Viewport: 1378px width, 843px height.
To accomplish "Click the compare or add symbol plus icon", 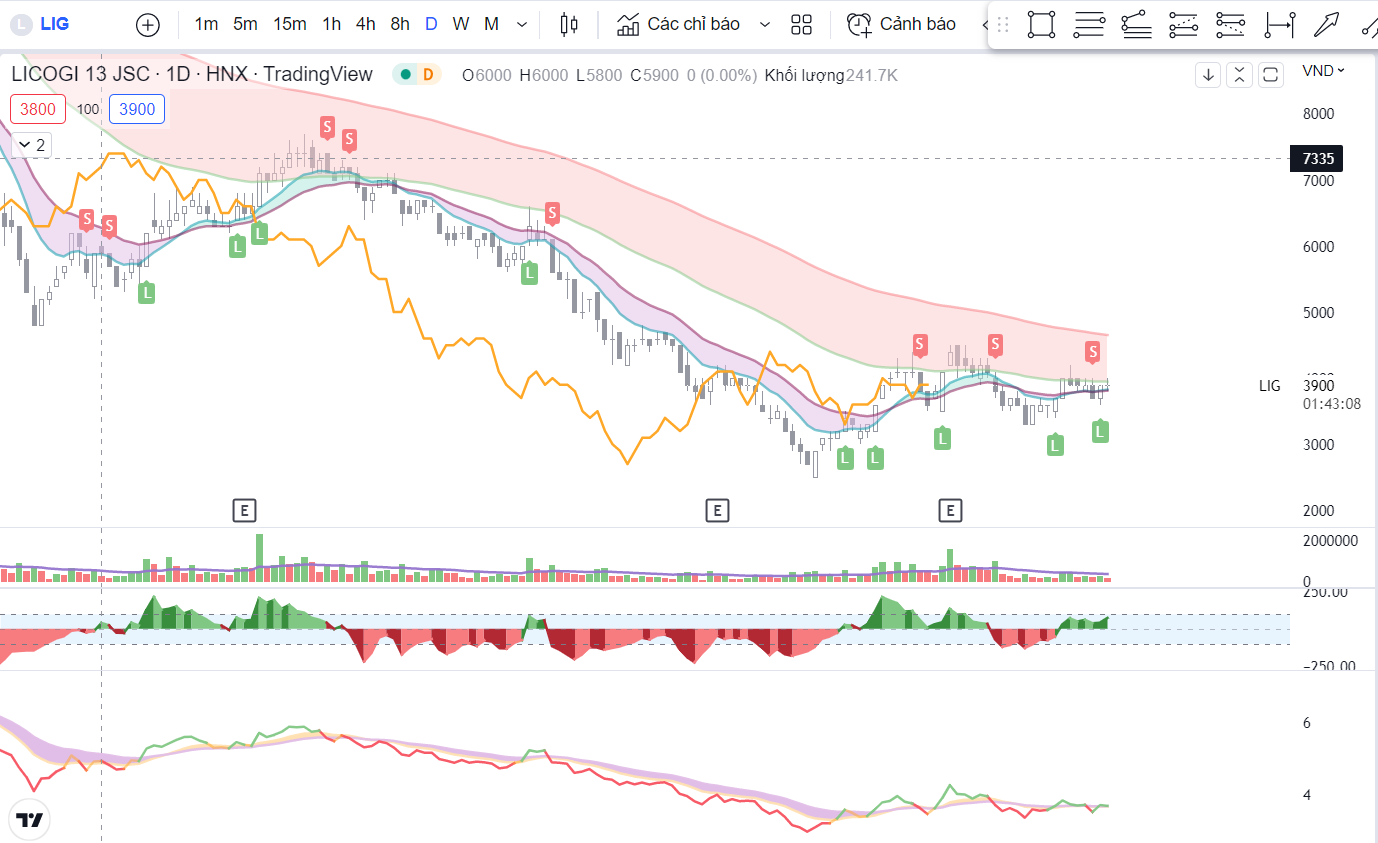I will point(148,24).
